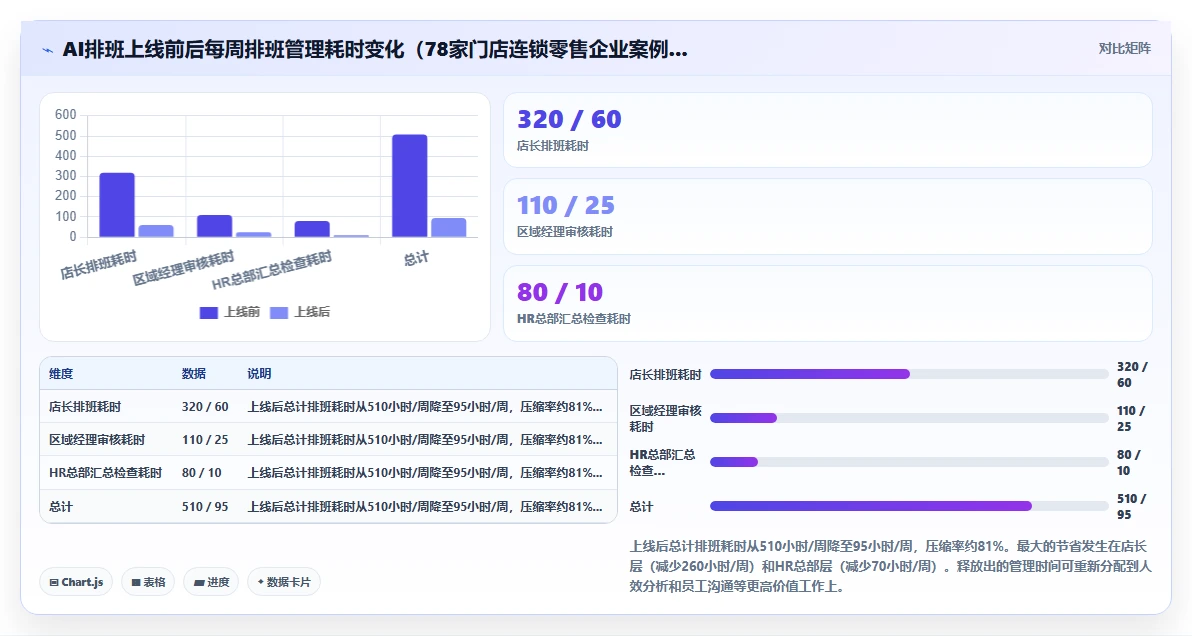Screen dimensions: 1192x636
Task: Open the 80 / 10 HR总部汇总检查耗时 card
Action: [x=828, y=303]
